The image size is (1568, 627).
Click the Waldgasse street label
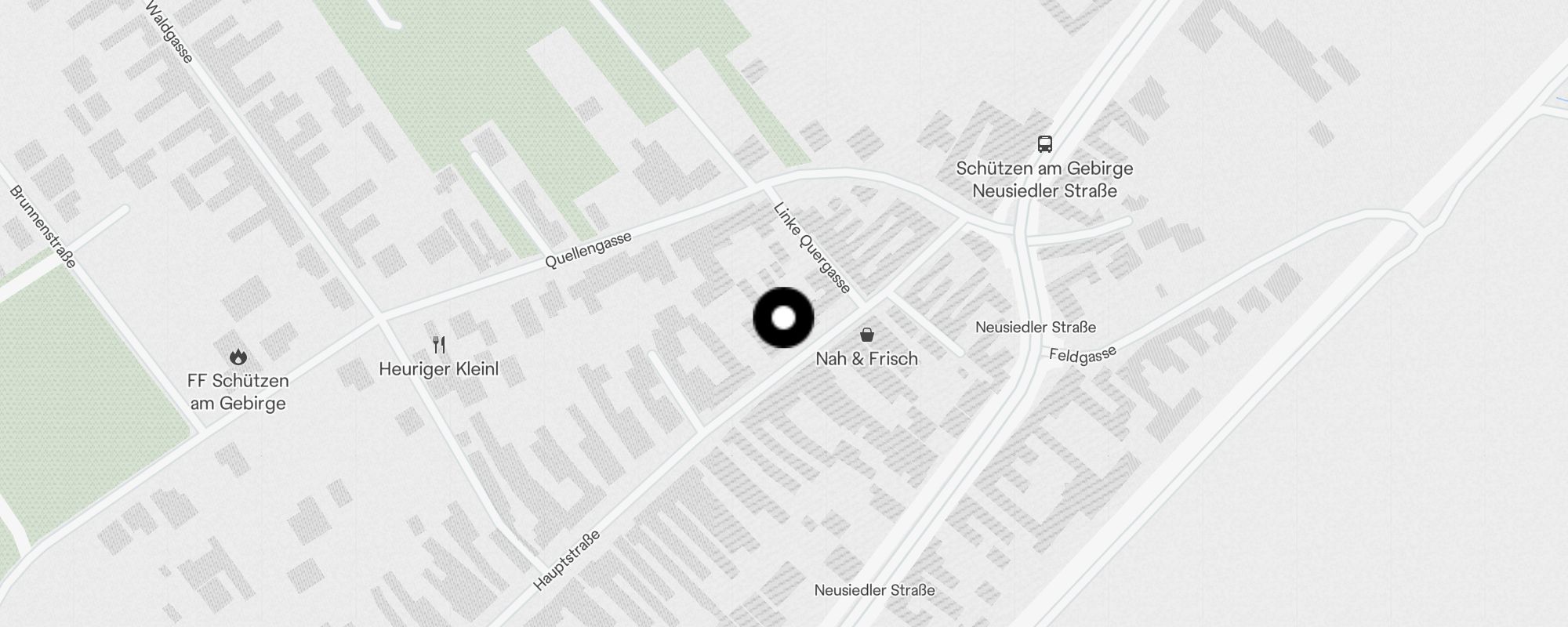(x=169, y=32)
